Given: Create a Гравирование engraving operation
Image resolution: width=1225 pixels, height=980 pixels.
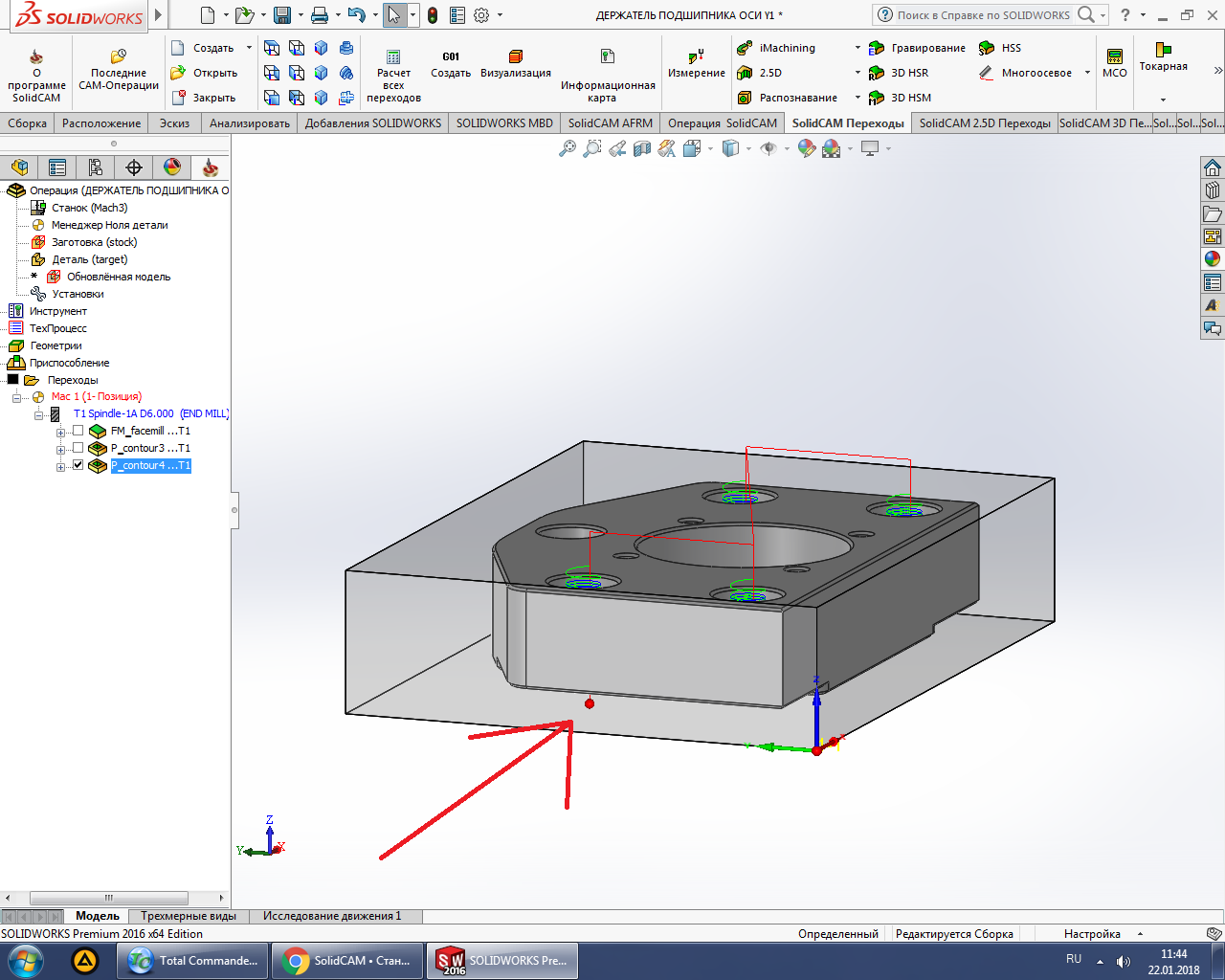Looking at the screenshot, I should pos(917,48).
